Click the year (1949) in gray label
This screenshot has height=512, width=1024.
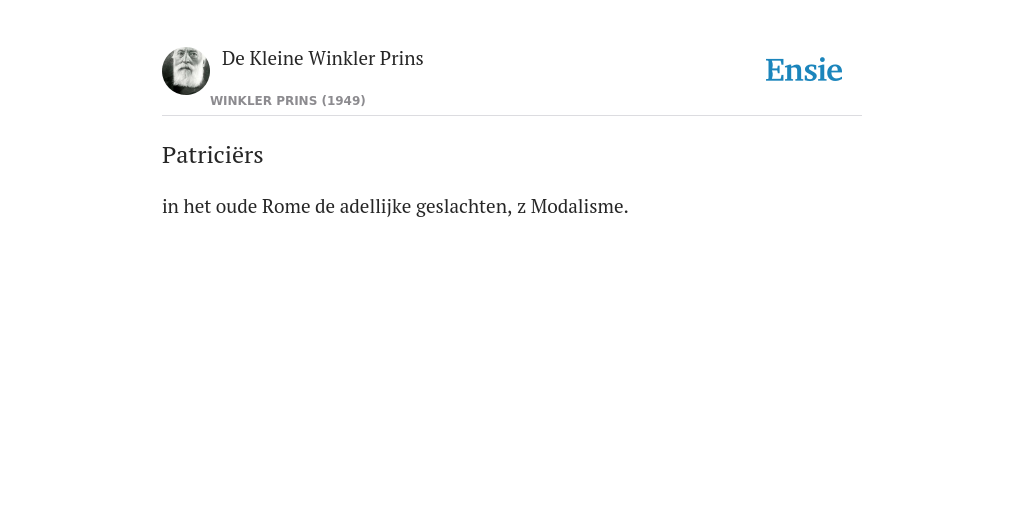click(344, 101)
